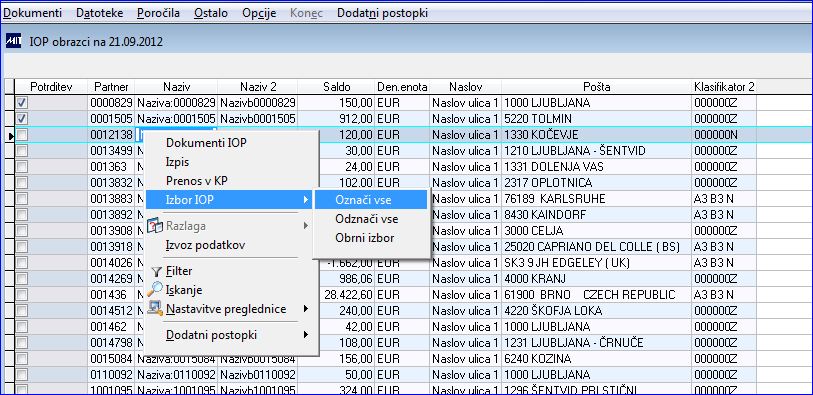Click the Naslov column header
Screen dimensions: 813x395
466,87
